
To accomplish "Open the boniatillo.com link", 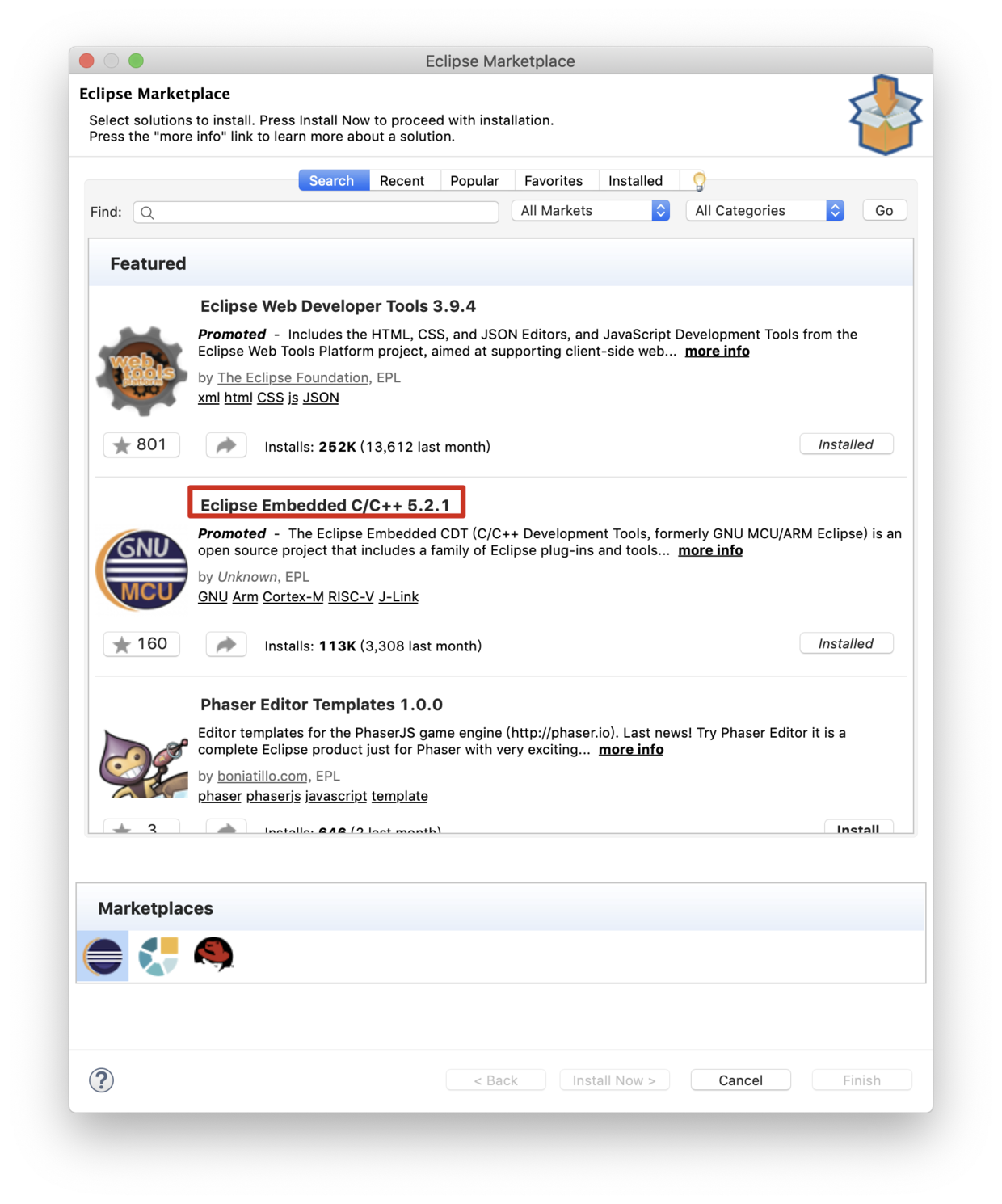I will pos(262,776).
